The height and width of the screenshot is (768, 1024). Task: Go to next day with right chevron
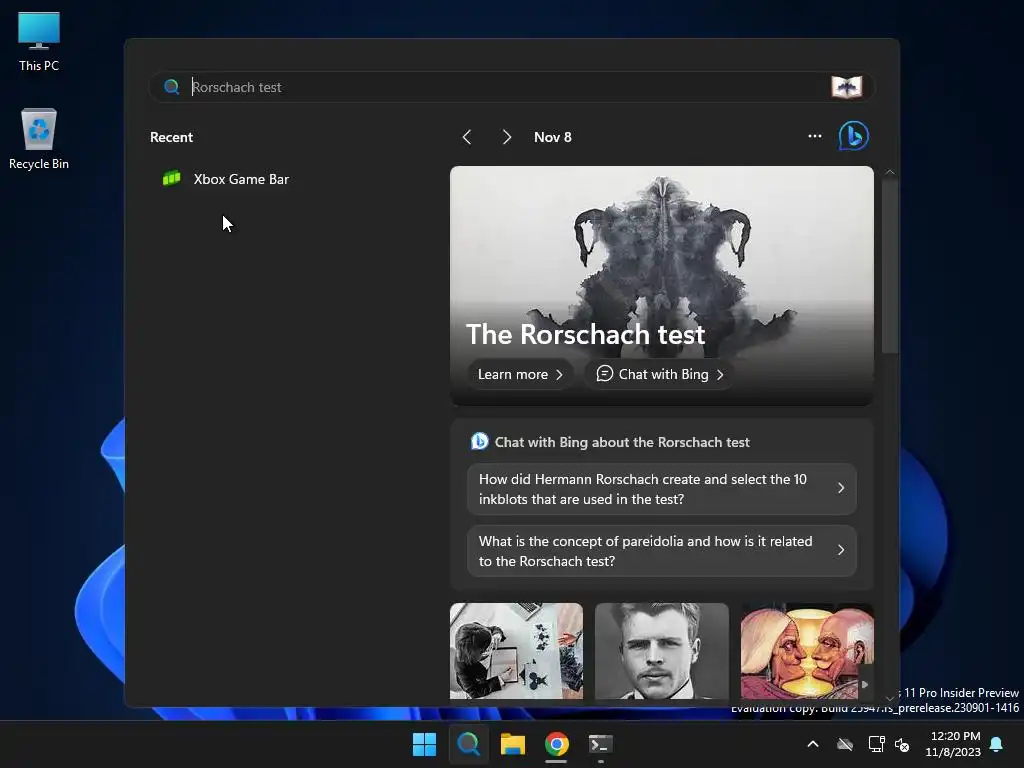click(x=506, y=137)
